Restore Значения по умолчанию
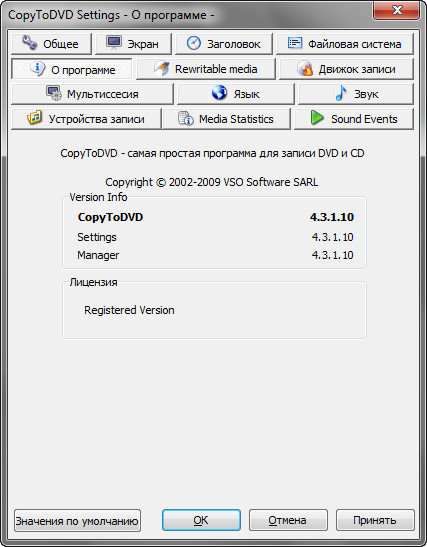The width and height of the screenshot is (427, 547). (77, 520)
